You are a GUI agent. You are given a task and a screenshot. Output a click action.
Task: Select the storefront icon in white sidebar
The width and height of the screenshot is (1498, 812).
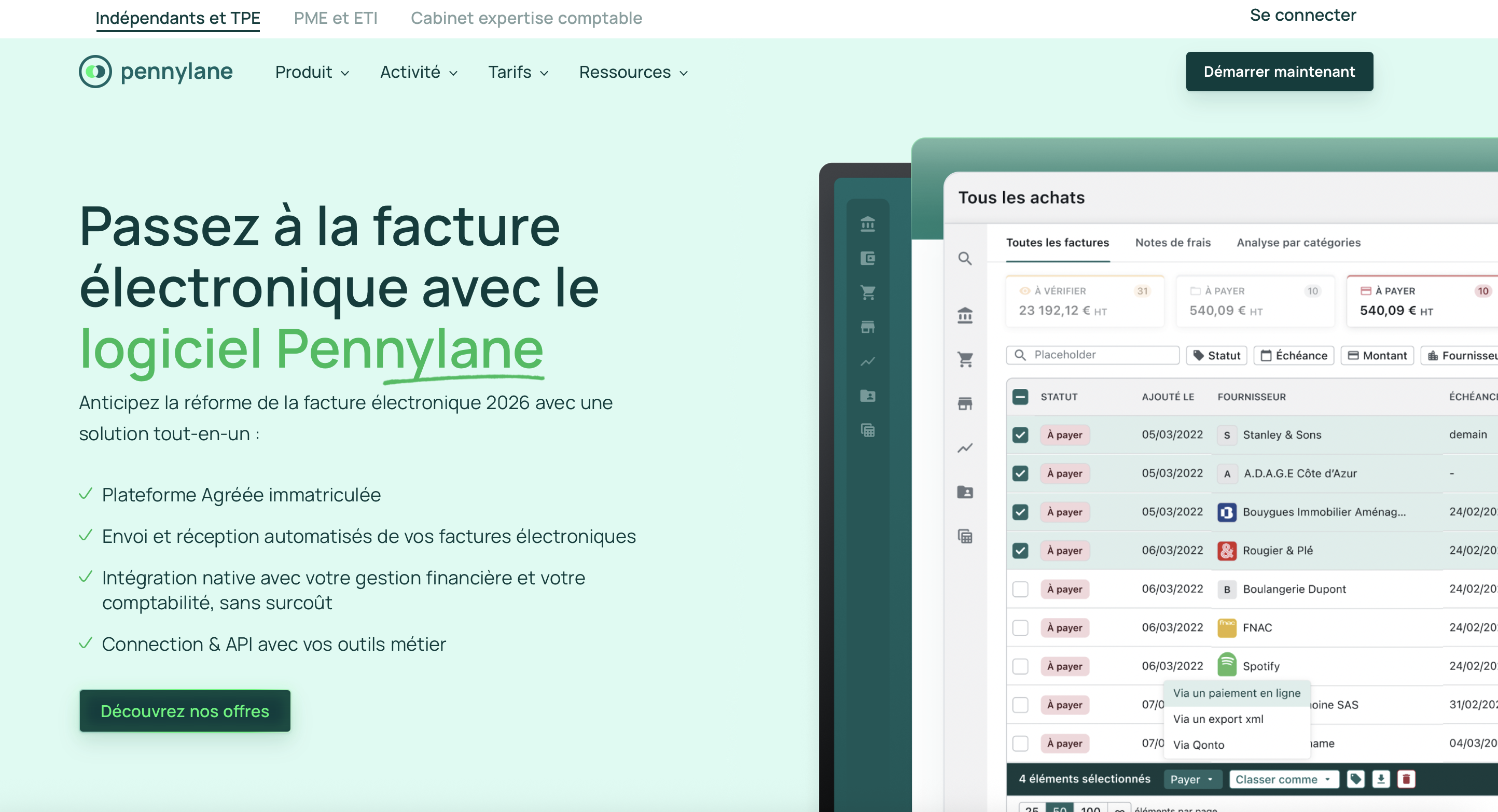965,403
